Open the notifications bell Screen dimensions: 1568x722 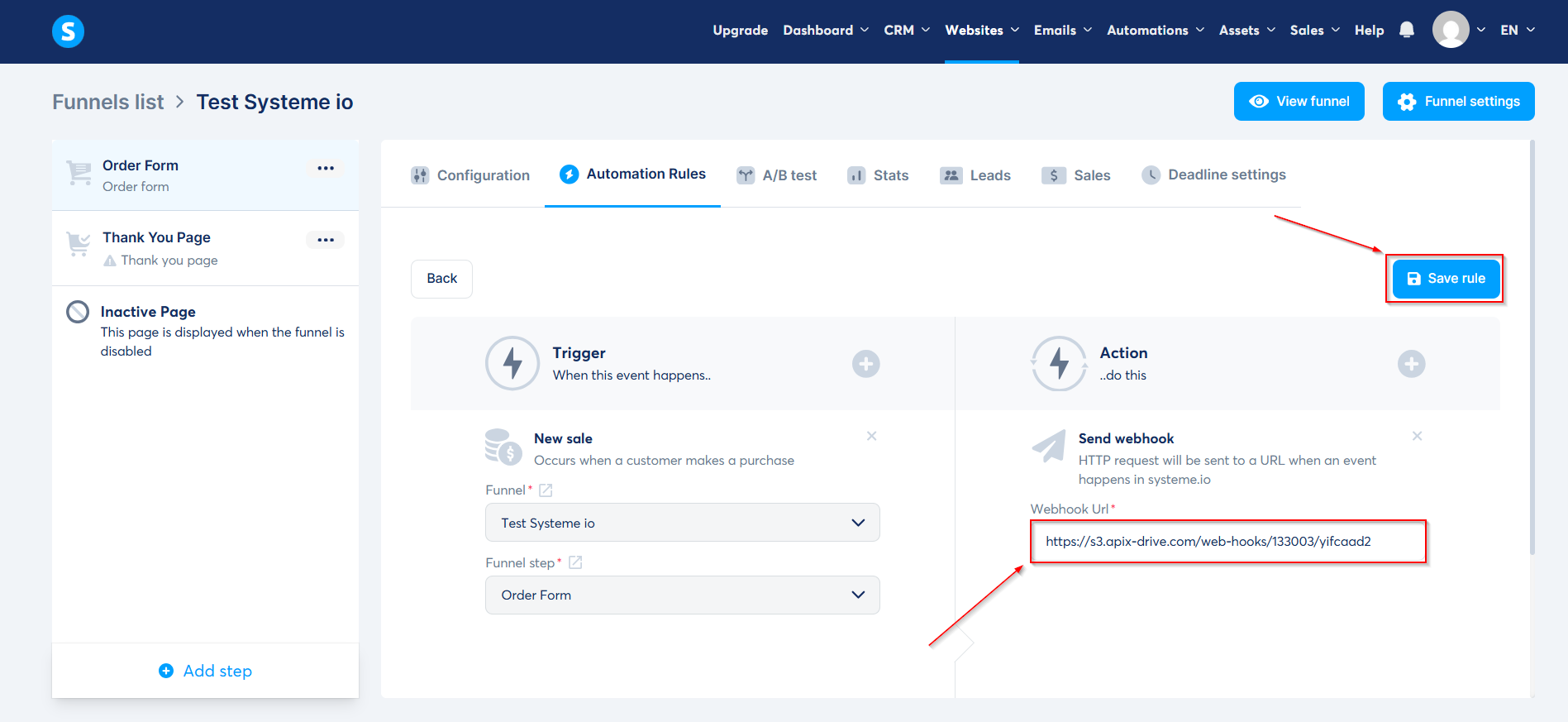click(1407, 31)
